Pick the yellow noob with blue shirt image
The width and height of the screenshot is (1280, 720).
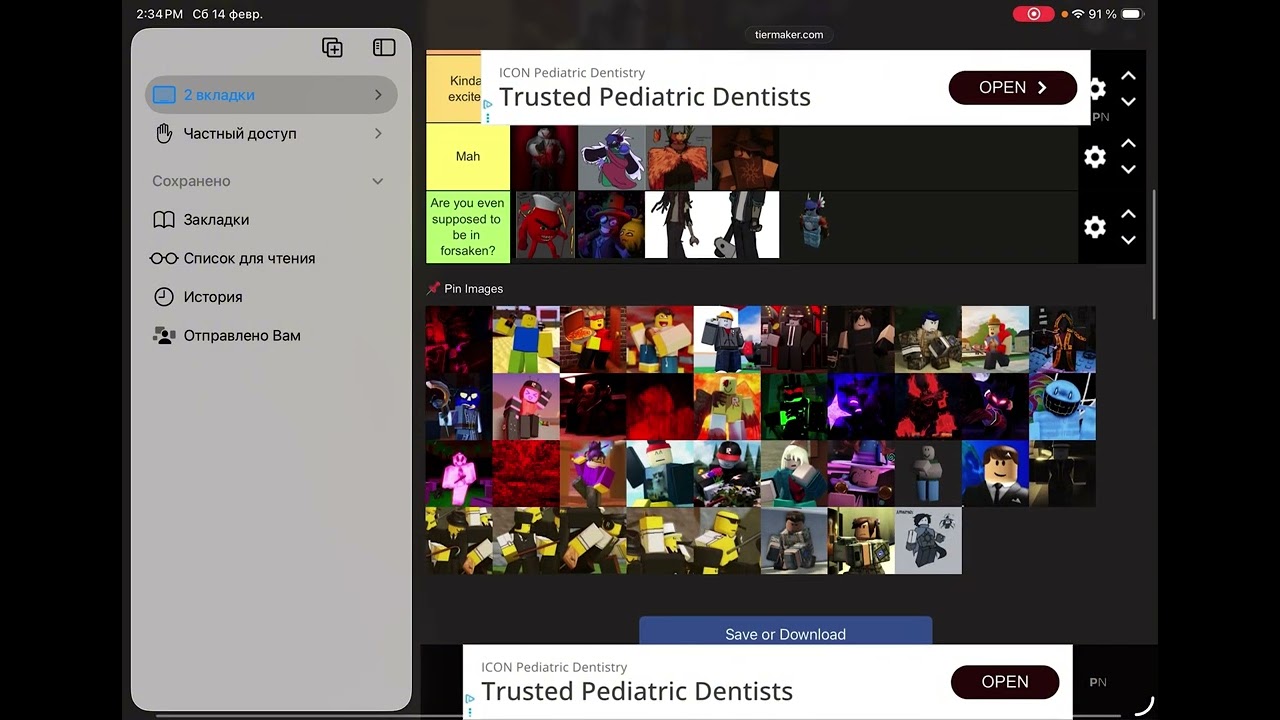click(x=526, y=339)
